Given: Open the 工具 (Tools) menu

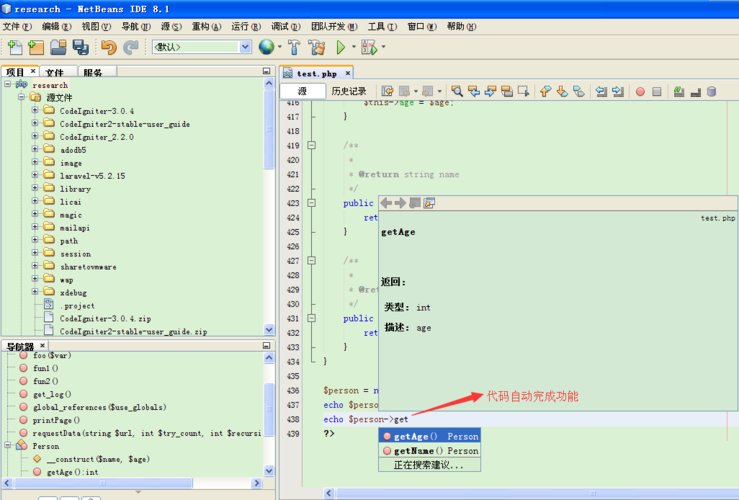Looking at the screenshot, I should click(383, 26).
